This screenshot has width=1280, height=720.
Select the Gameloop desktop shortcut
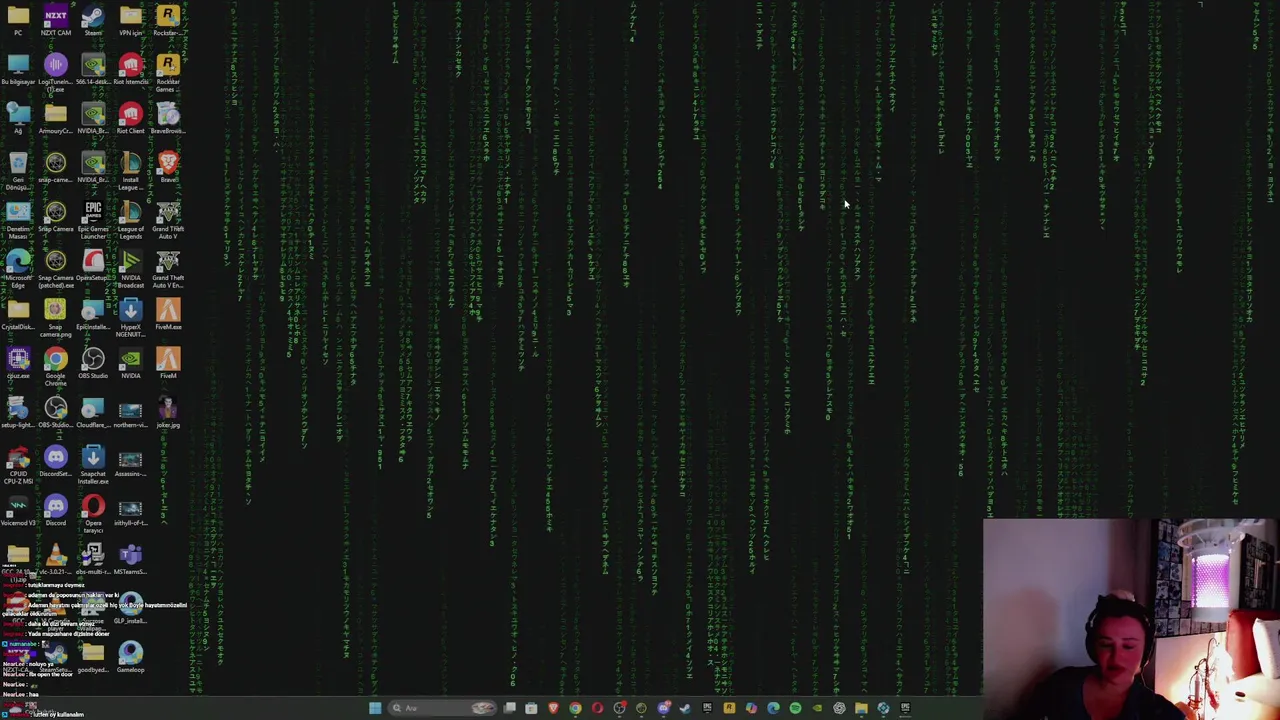[130, 656]
